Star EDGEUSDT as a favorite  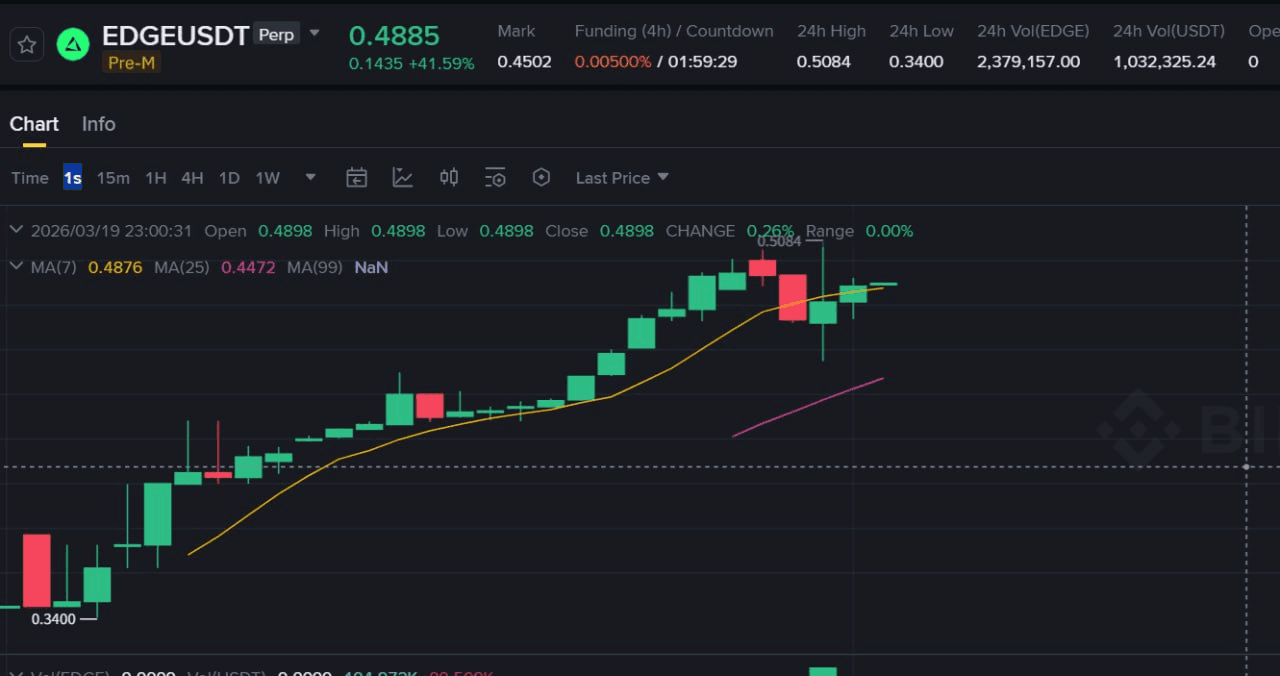coord(27,45)
